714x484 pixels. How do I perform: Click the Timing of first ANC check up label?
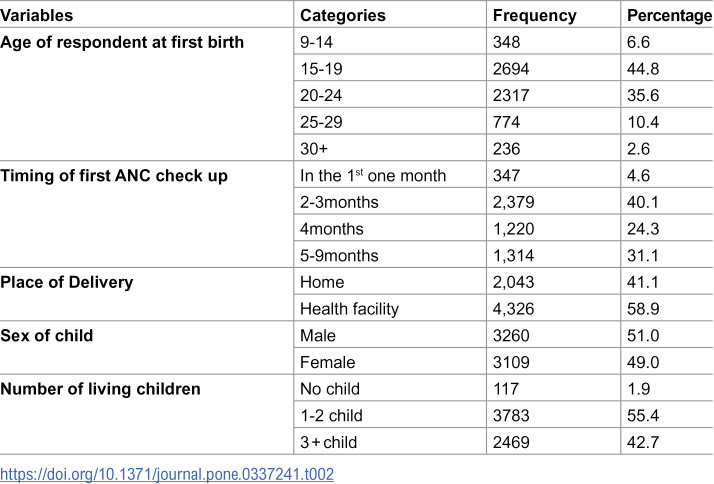114,176
